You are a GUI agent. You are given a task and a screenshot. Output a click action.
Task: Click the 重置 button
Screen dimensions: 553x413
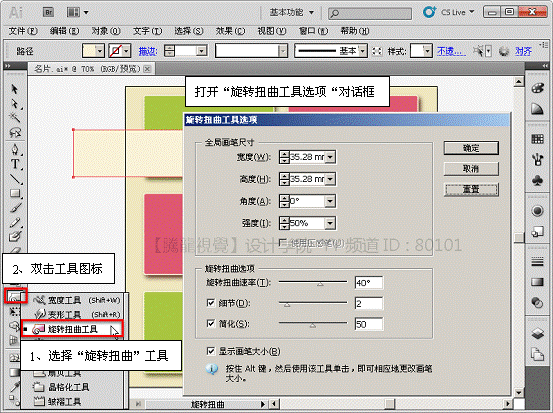click(471, 190)
